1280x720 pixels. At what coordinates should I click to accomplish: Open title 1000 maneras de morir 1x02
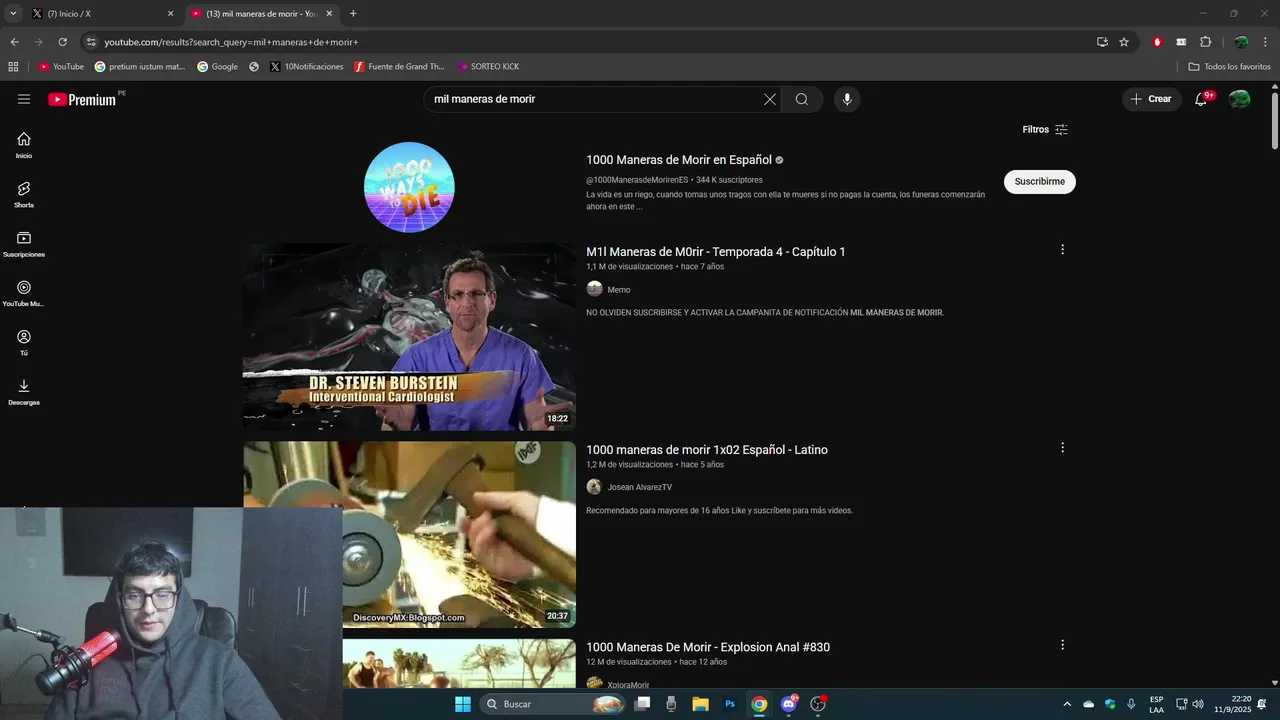[x=707, y=450]
